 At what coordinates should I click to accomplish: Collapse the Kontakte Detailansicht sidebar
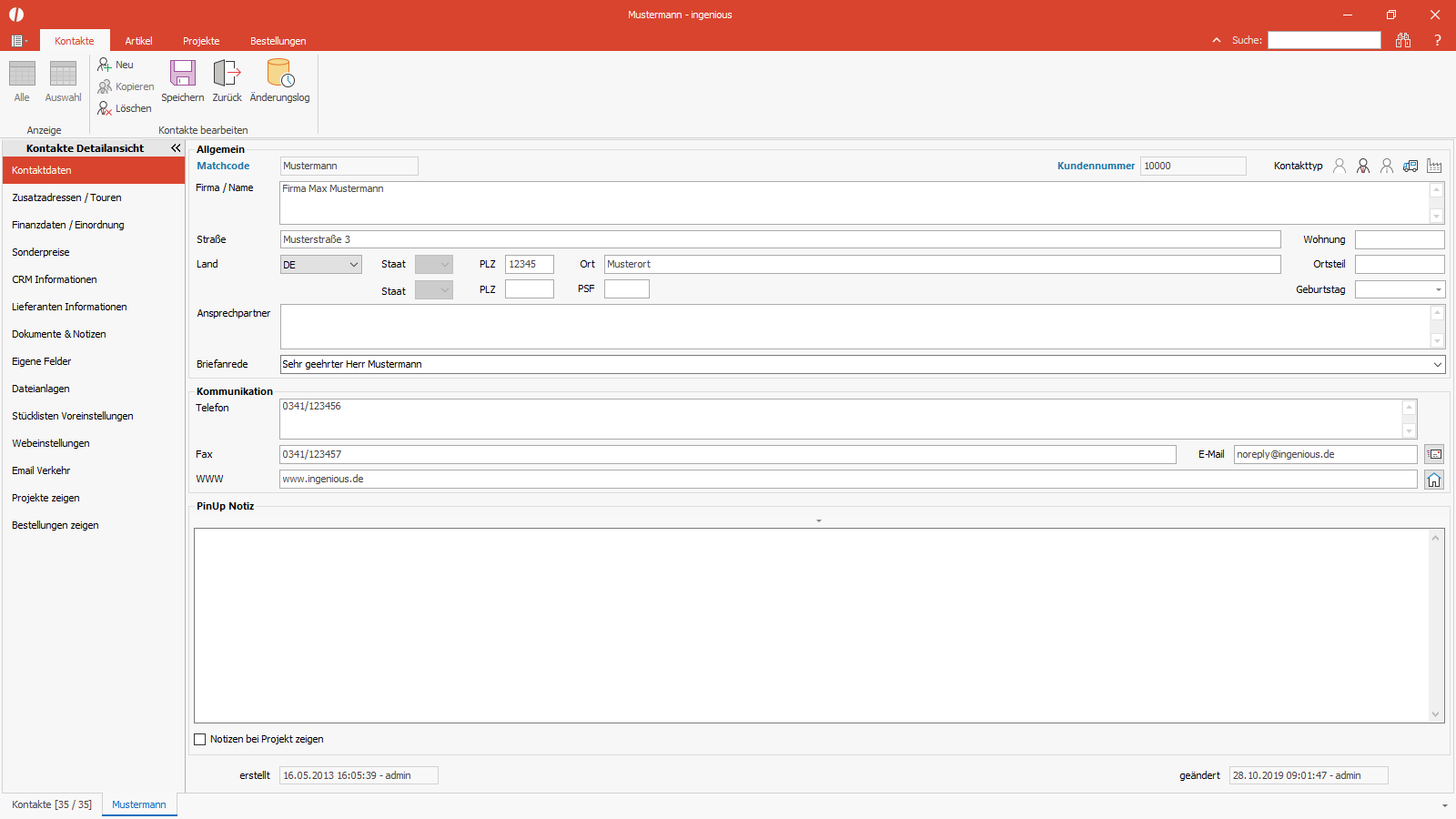click(x=176, y=147)
